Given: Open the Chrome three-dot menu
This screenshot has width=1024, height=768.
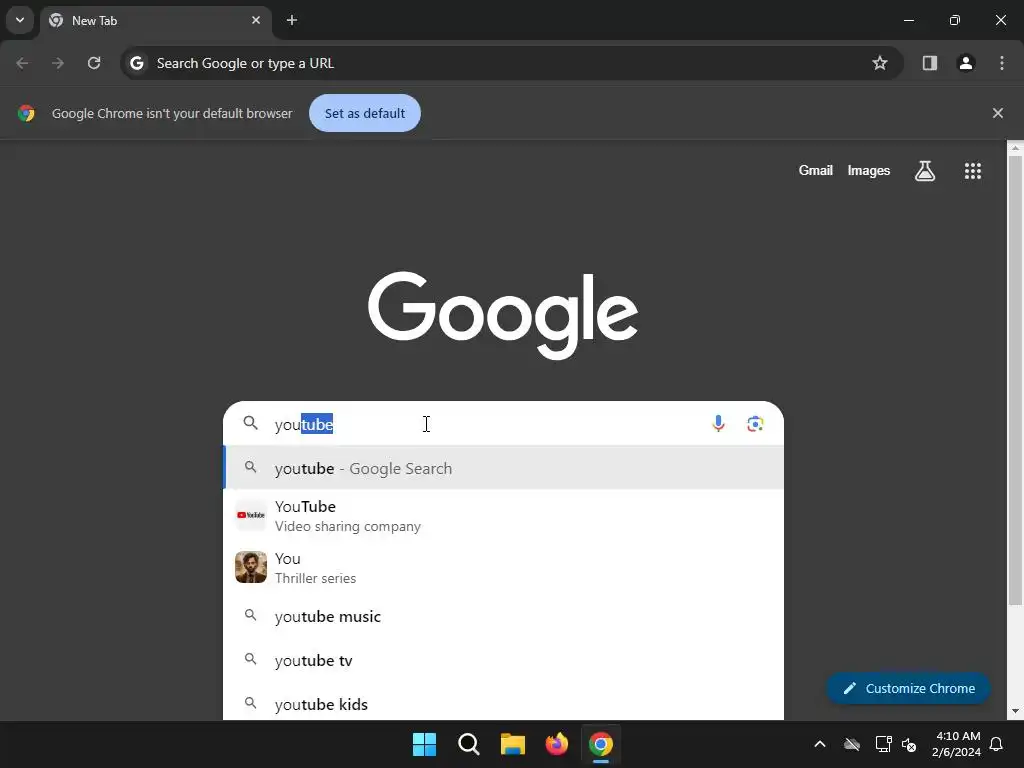Looking at the screenshot, I should coord(1002,63).
